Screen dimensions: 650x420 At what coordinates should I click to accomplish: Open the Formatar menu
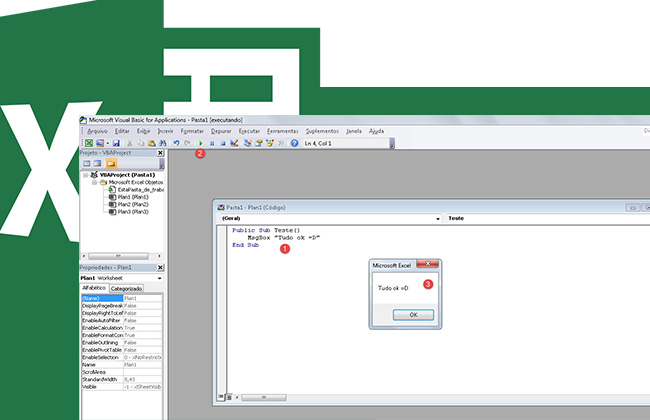[x=192, y=131]
